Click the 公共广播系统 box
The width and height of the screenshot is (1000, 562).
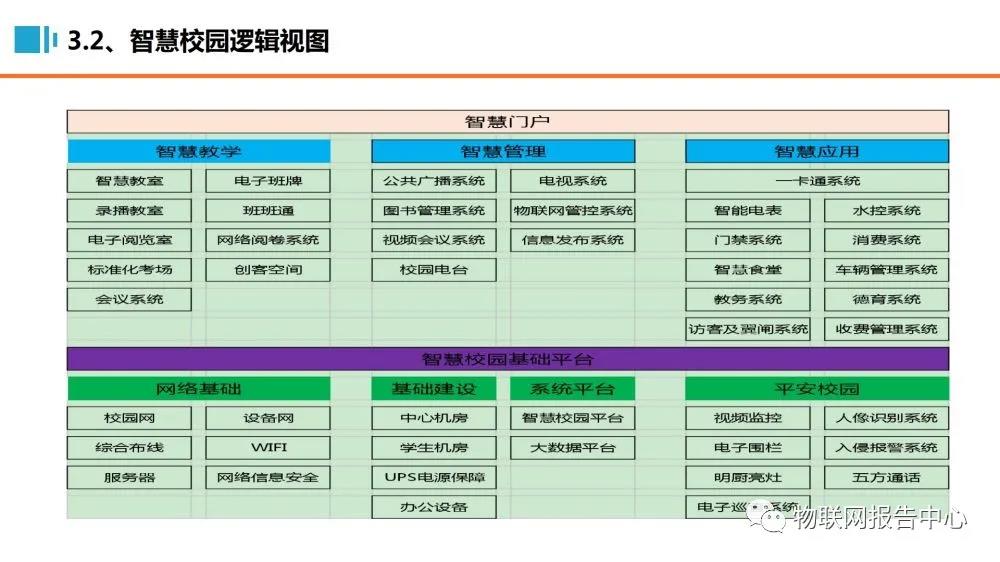coord(434,182)
